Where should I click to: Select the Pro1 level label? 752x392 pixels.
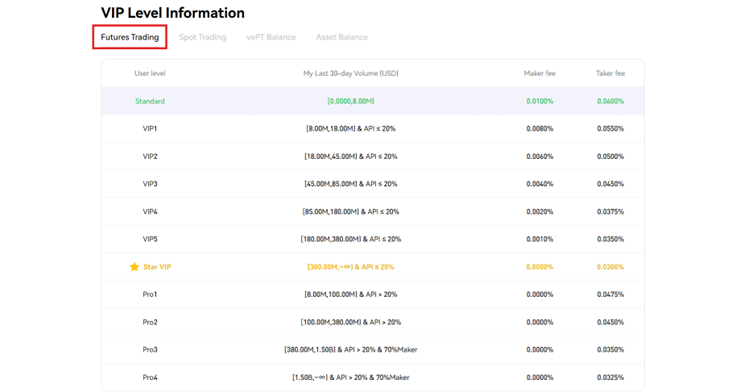pyautogui.click(x=150, y=294)
